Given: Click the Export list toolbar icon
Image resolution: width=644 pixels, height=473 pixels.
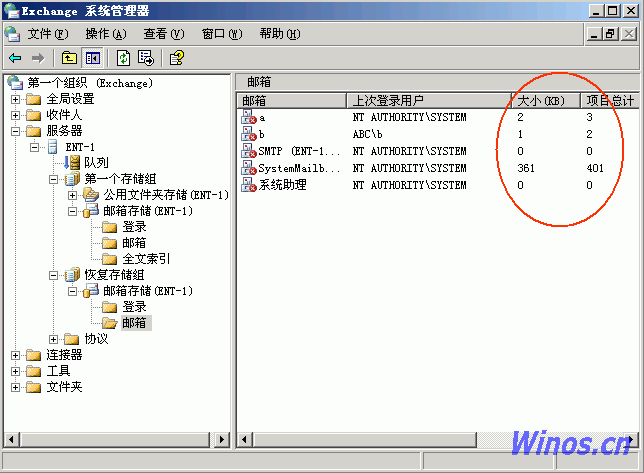Looking at the screenshot, I should 145,58.
